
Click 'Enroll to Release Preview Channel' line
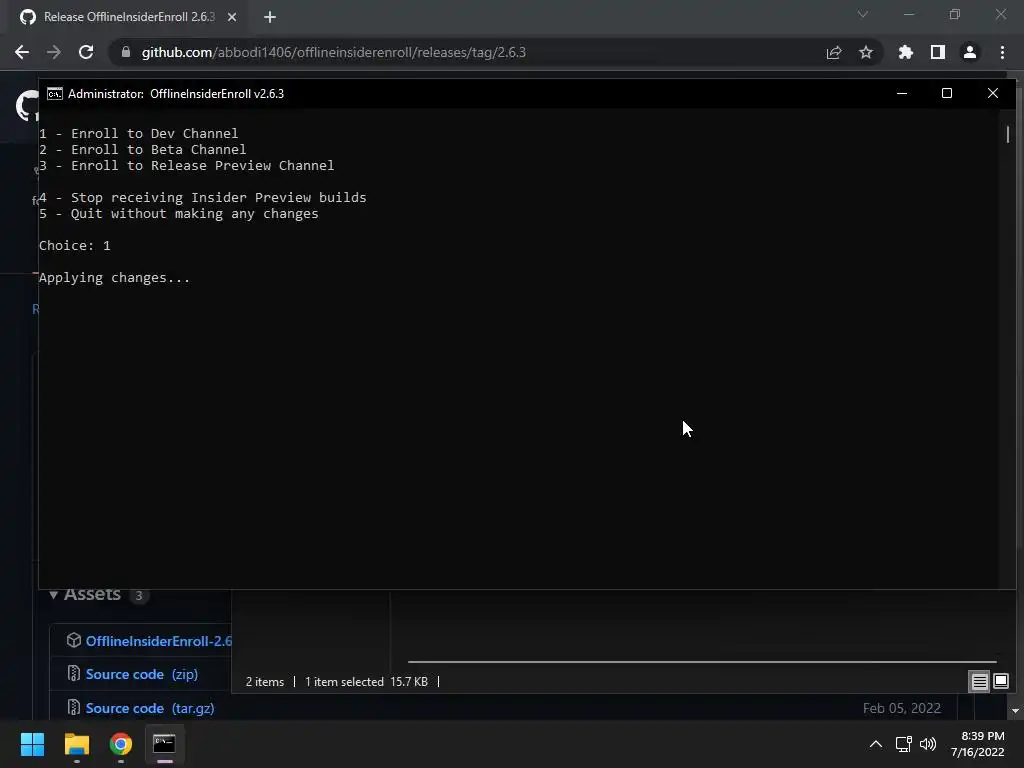[187, 165]
